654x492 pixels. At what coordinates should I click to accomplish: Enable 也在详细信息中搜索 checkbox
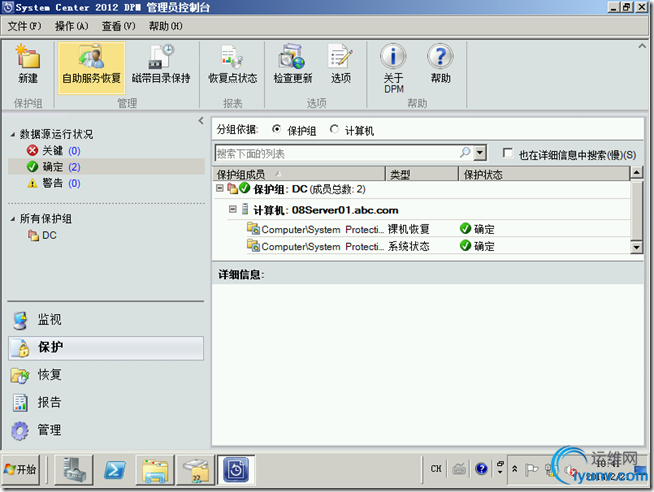pos(508,153)
